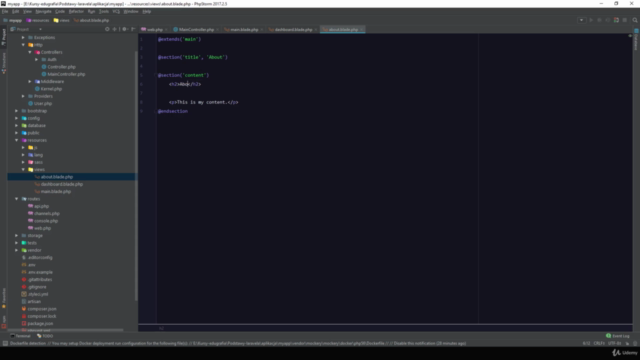Select web.php under routes
This screenshot has height=360, width=640.
pos(40,228)
